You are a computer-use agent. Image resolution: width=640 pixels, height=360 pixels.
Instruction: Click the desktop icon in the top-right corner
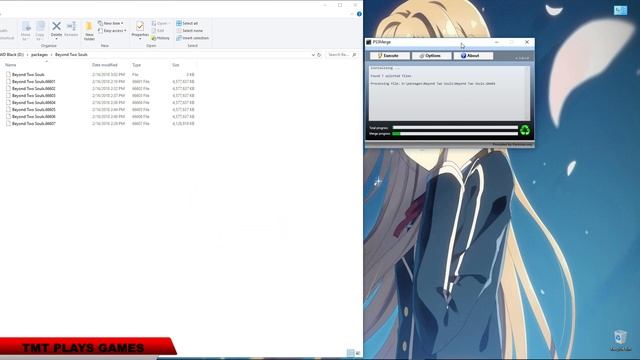coord(620,10)
